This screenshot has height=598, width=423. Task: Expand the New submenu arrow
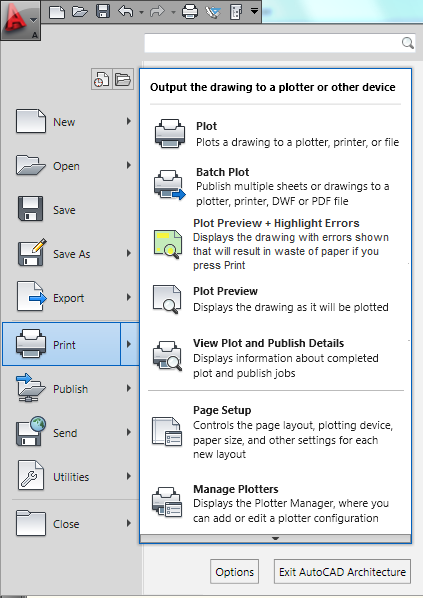[129, 121]
